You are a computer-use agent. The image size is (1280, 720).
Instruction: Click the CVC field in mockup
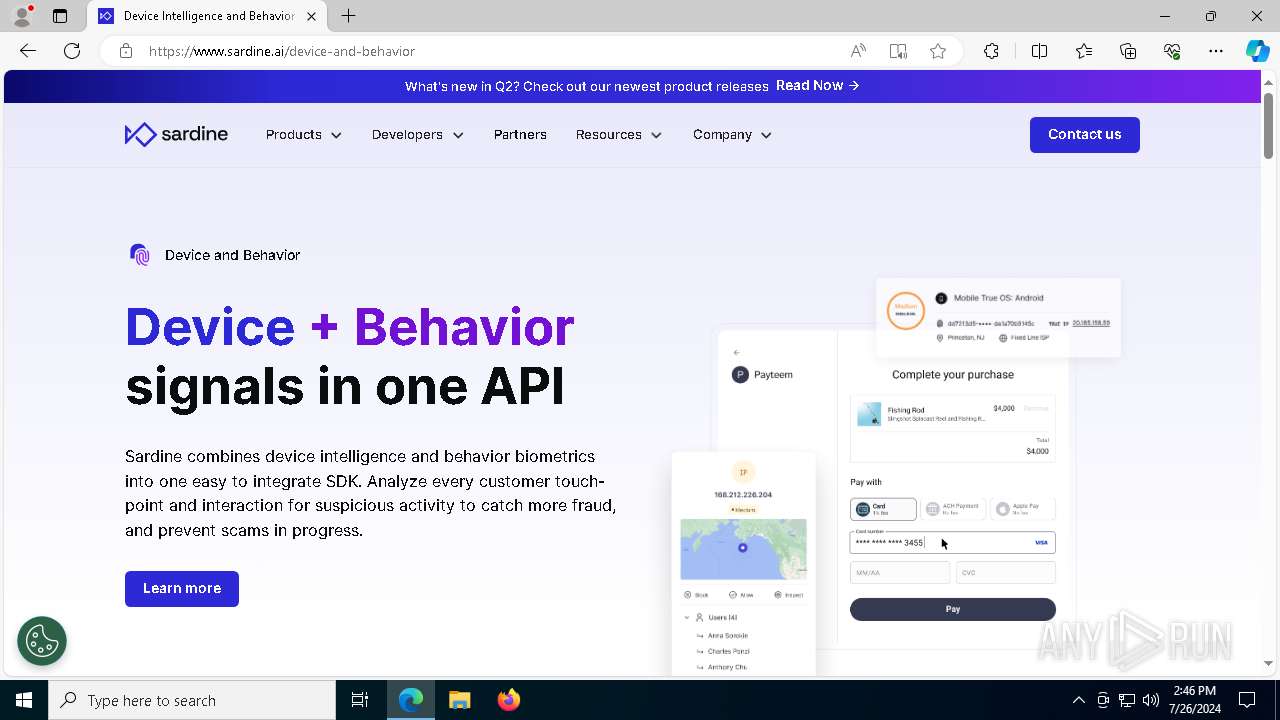click(x=1006, y=573)
